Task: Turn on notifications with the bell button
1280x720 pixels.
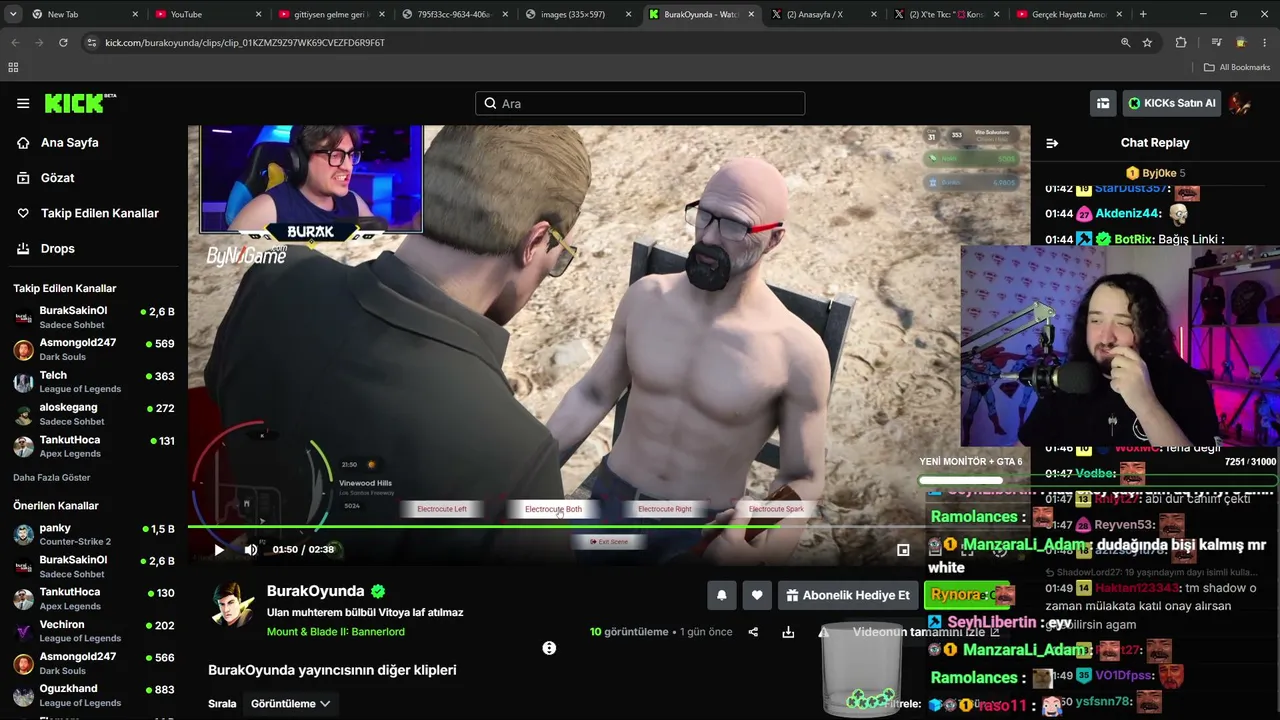Action: pyautogui.click(x=722, y=595)
